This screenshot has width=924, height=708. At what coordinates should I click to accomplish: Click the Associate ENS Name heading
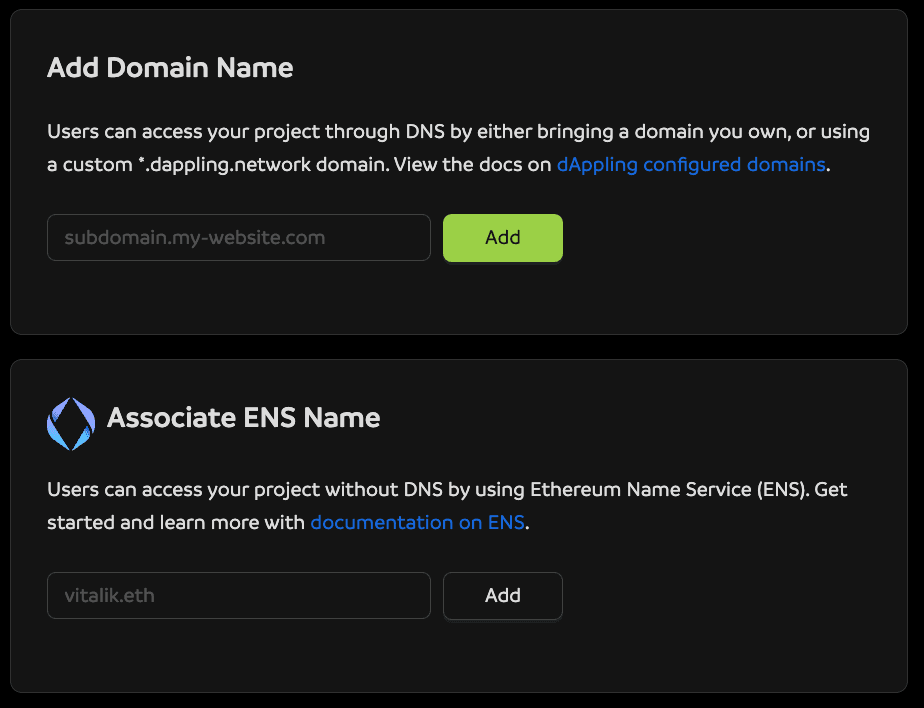click(243, 418)
